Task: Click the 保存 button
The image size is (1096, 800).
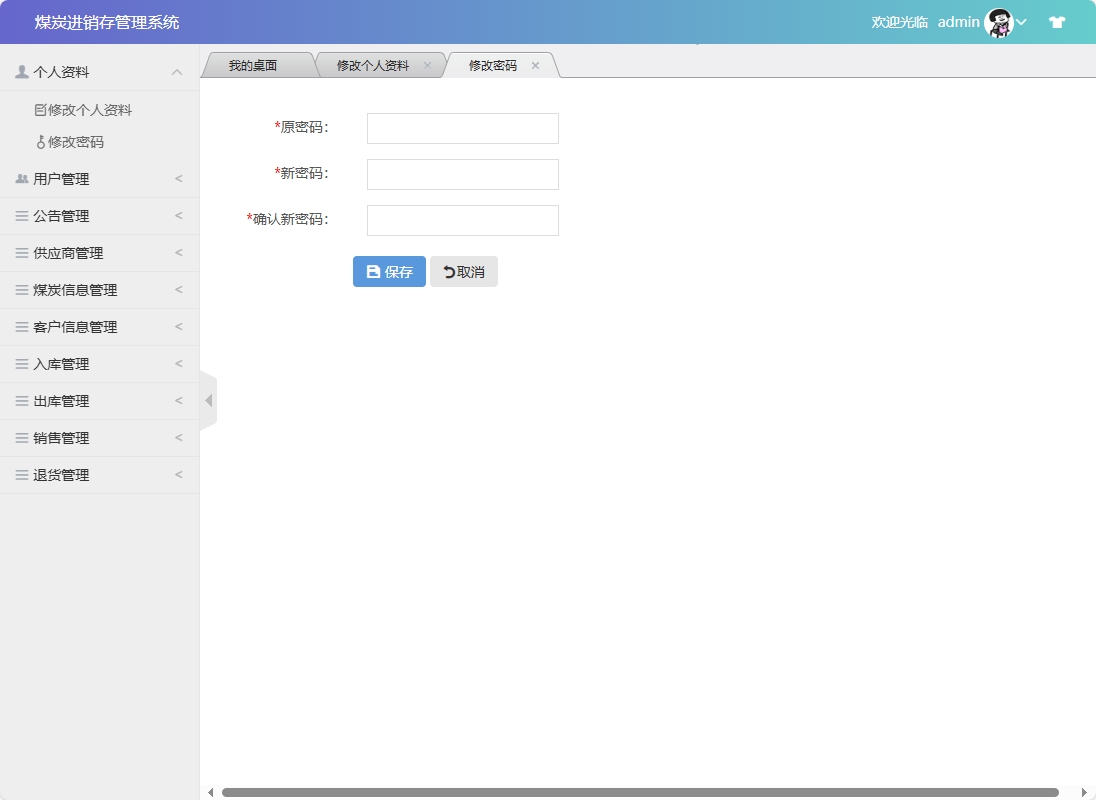Action: tap(389, 271)
